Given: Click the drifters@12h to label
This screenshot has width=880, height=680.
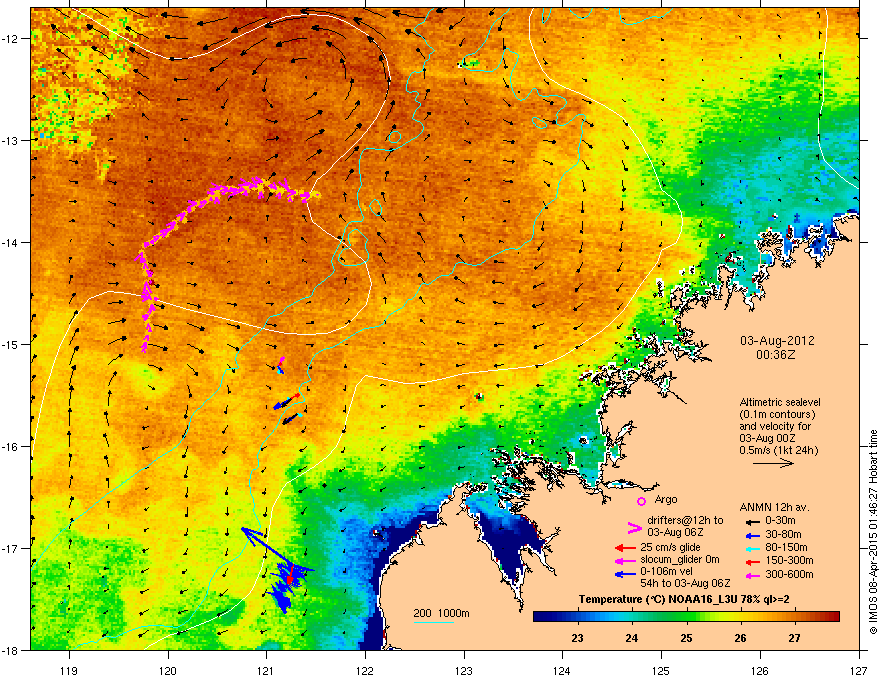Looking at the screenshot, I should pyautogui.click(x=685, y=521).
